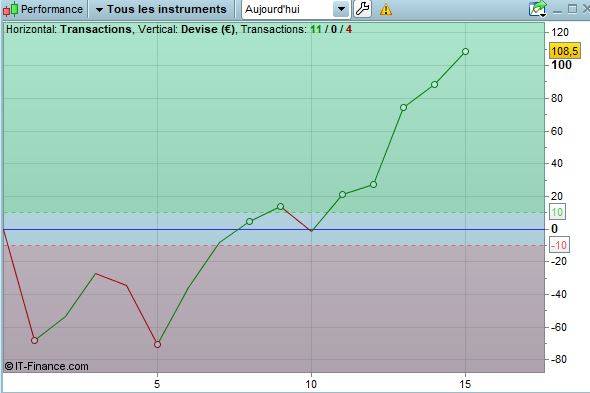Open the chart export icon menu

[538, 9]
